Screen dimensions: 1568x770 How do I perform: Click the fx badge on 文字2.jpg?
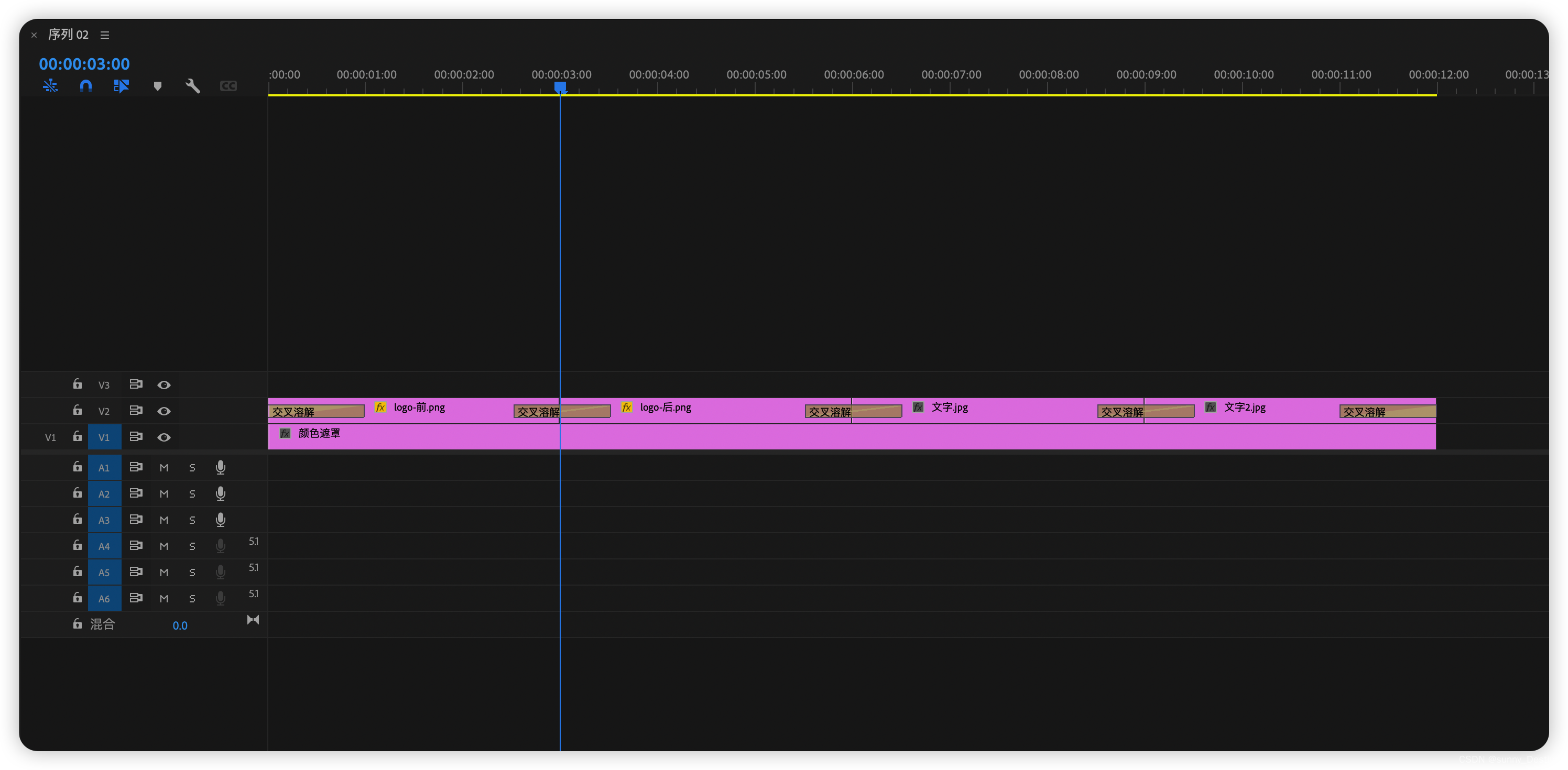[x=1211, y=407]
